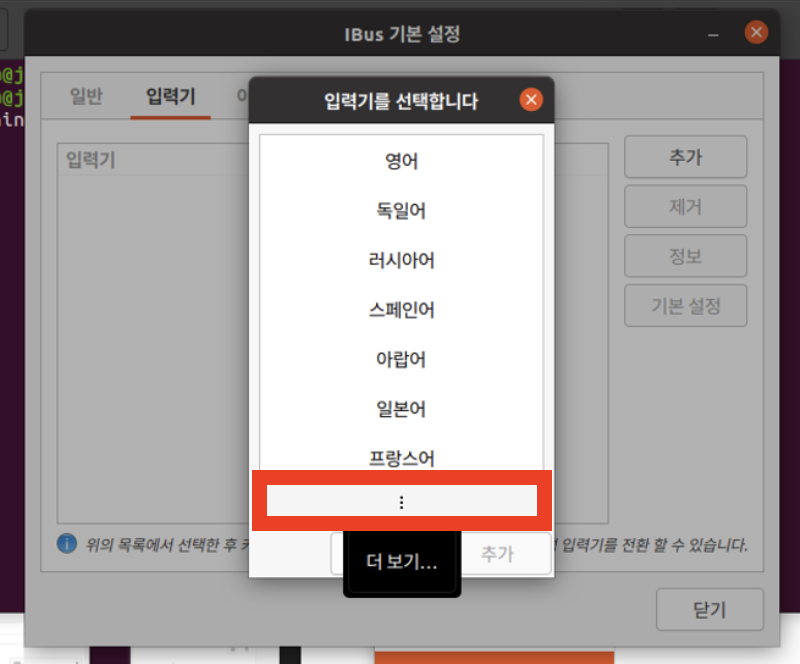Screen dimensions: 800x664
Task: Choose 러시아어 from the language list
Action: pos(402,260)
